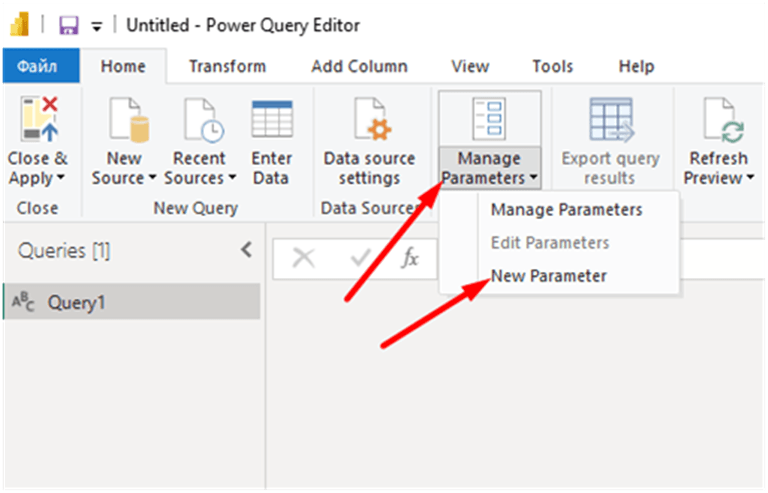Viewport: 768px width, 493px height.
Task: Switch to the View tab
Action: (x=470, y=66)
